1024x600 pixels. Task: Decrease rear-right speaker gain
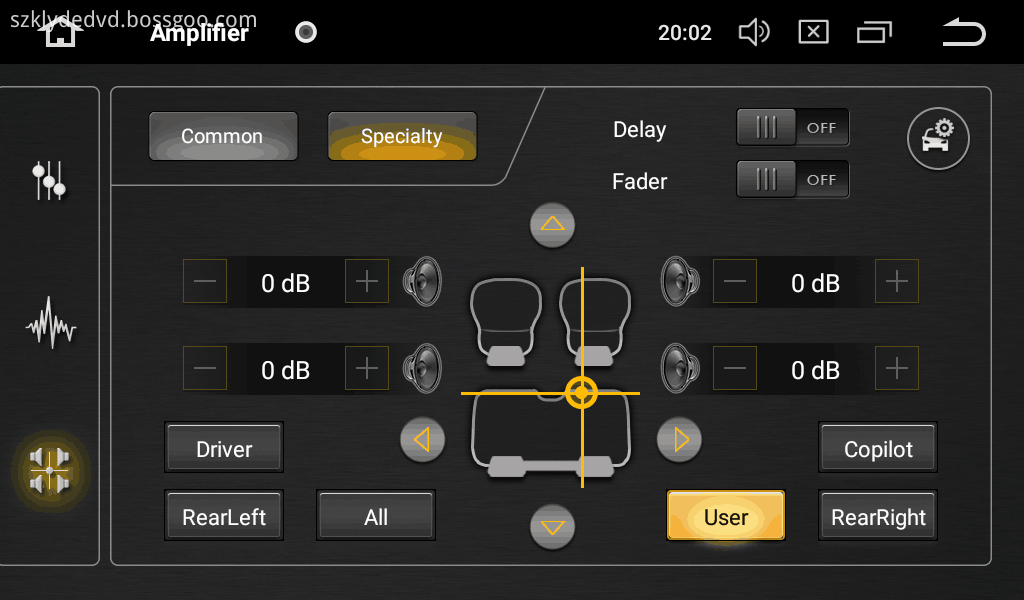[x=735, y=368]
